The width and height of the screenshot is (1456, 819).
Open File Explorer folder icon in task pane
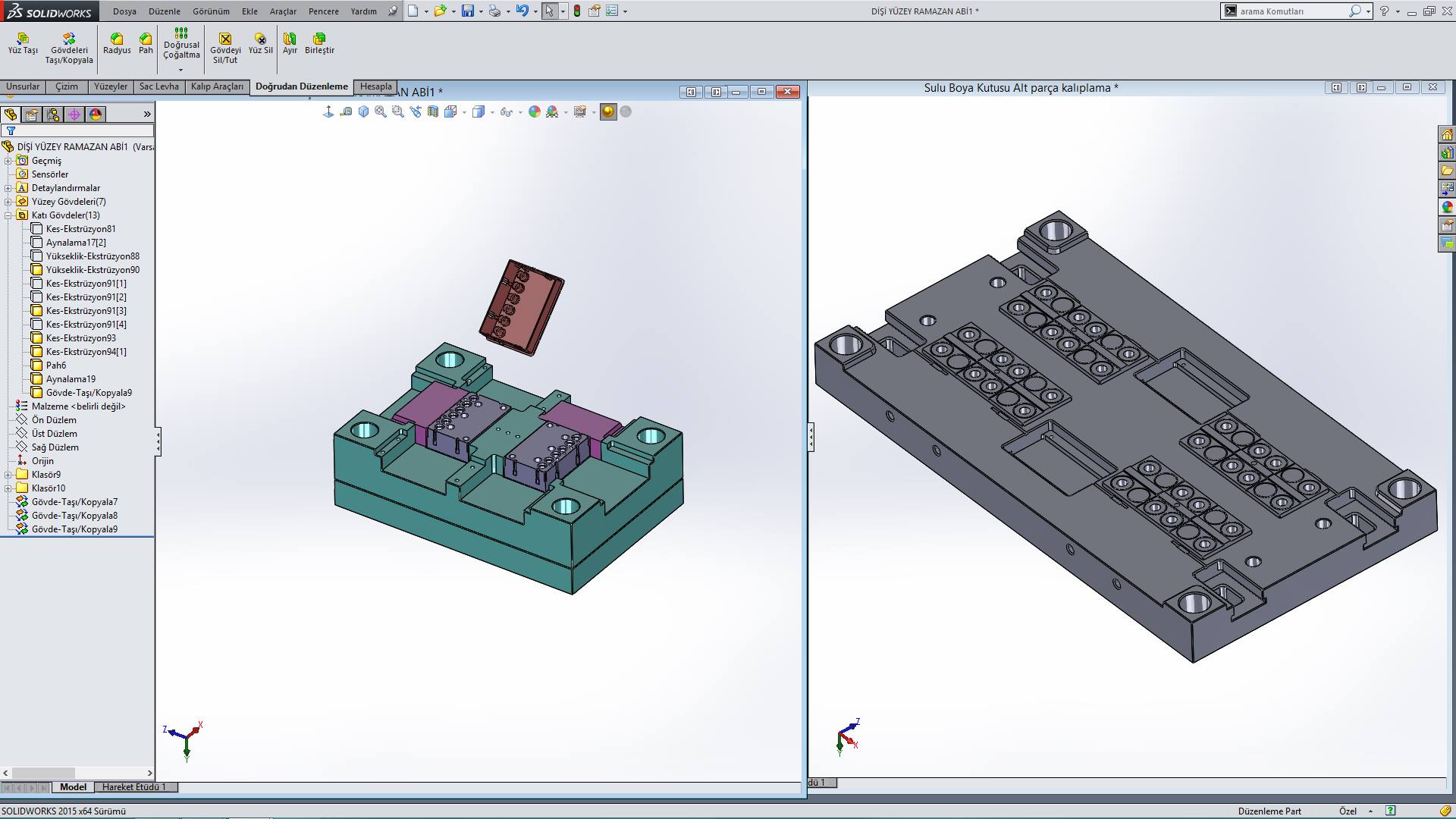pyautogui.click(x=1447, y=171)
